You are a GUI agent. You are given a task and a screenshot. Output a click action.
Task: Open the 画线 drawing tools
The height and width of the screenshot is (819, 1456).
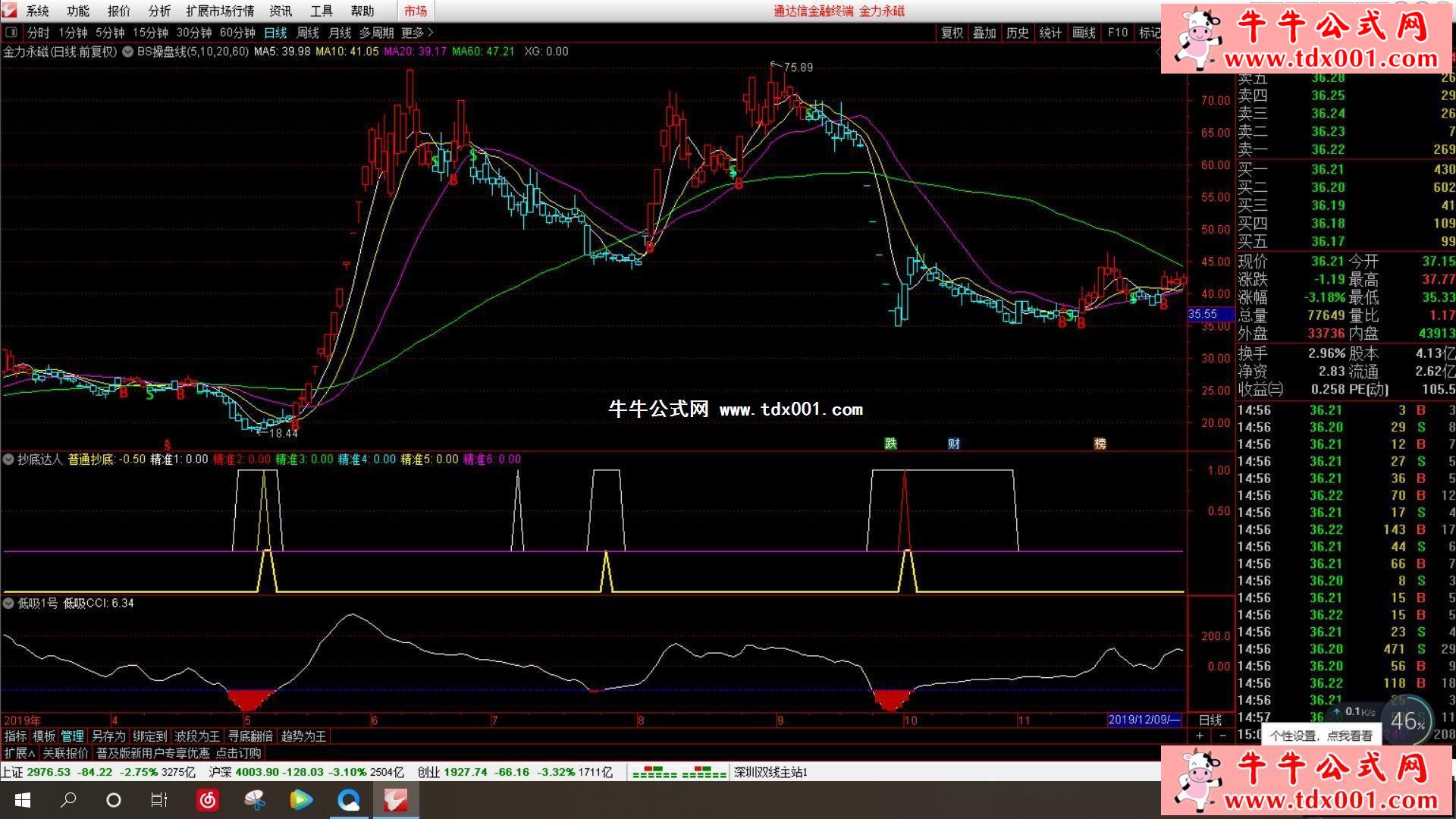click(x=1084, y=33)
